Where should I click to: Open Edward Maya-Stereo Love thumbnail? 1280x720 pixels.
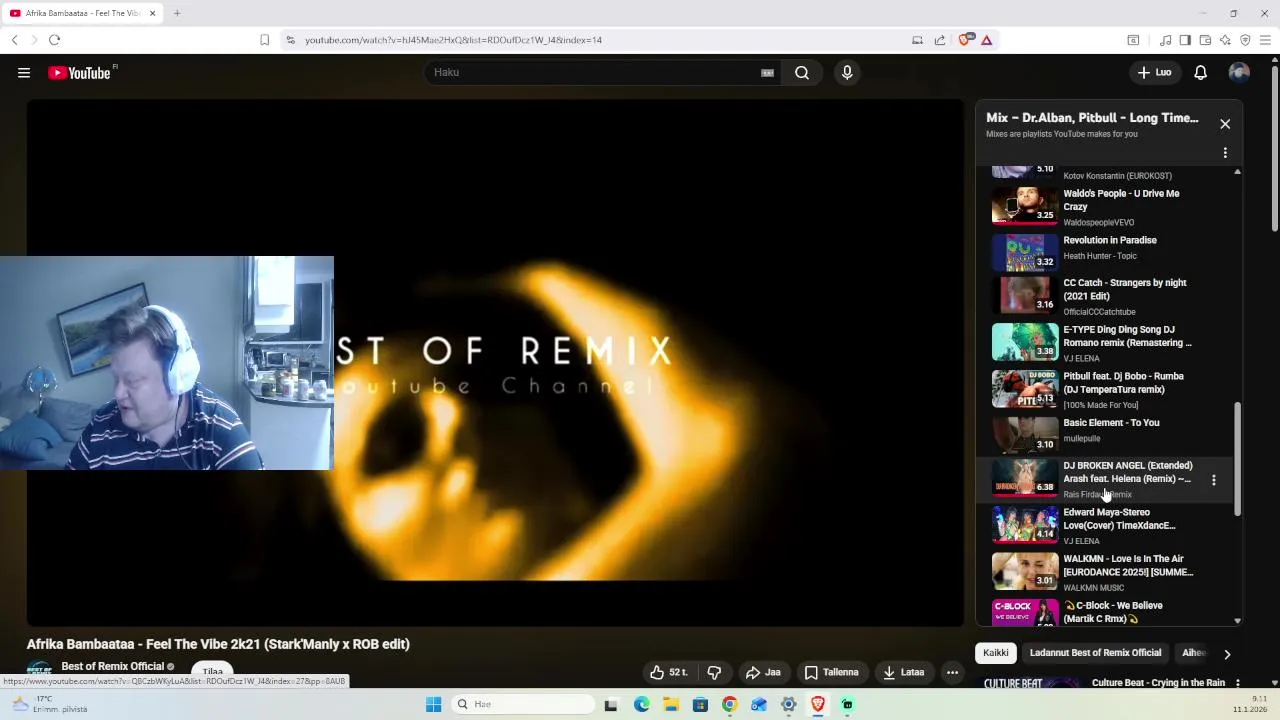point(1025,525)
